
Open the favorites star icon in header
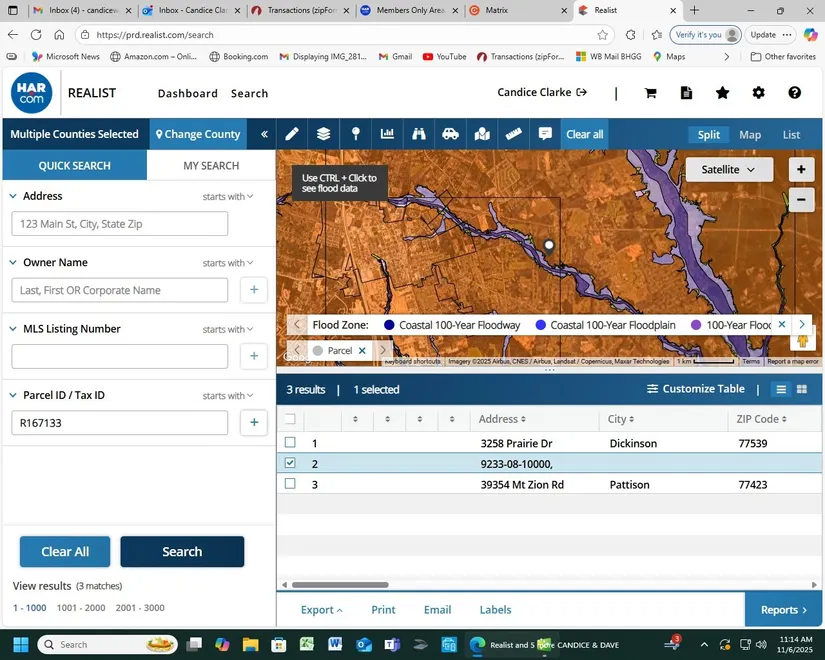point(722,93)
